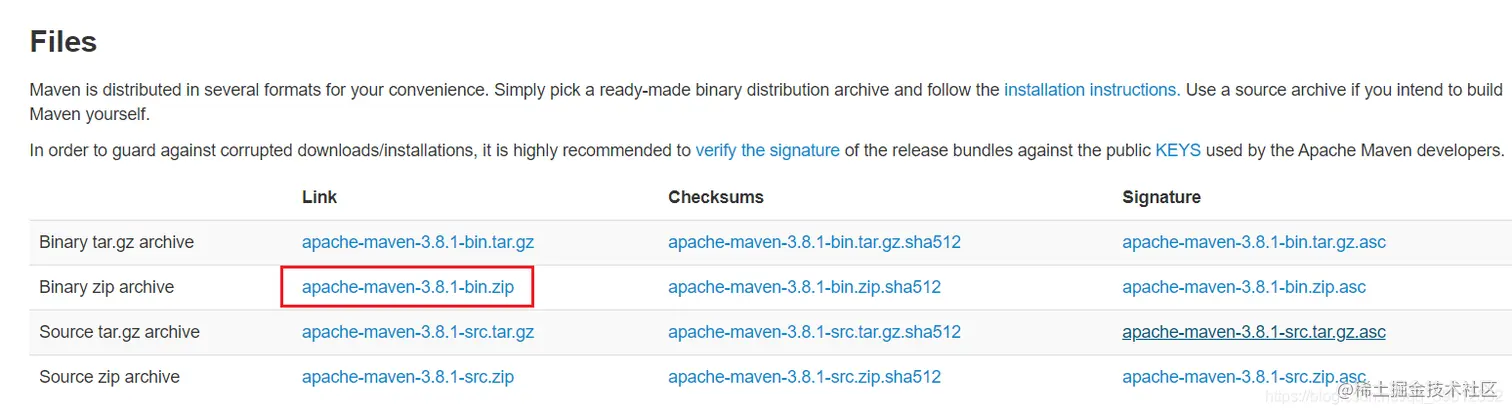The image size is (1512, 414).
Task: Click the 'Signature' column header
Action: (x=1161, y=197)
